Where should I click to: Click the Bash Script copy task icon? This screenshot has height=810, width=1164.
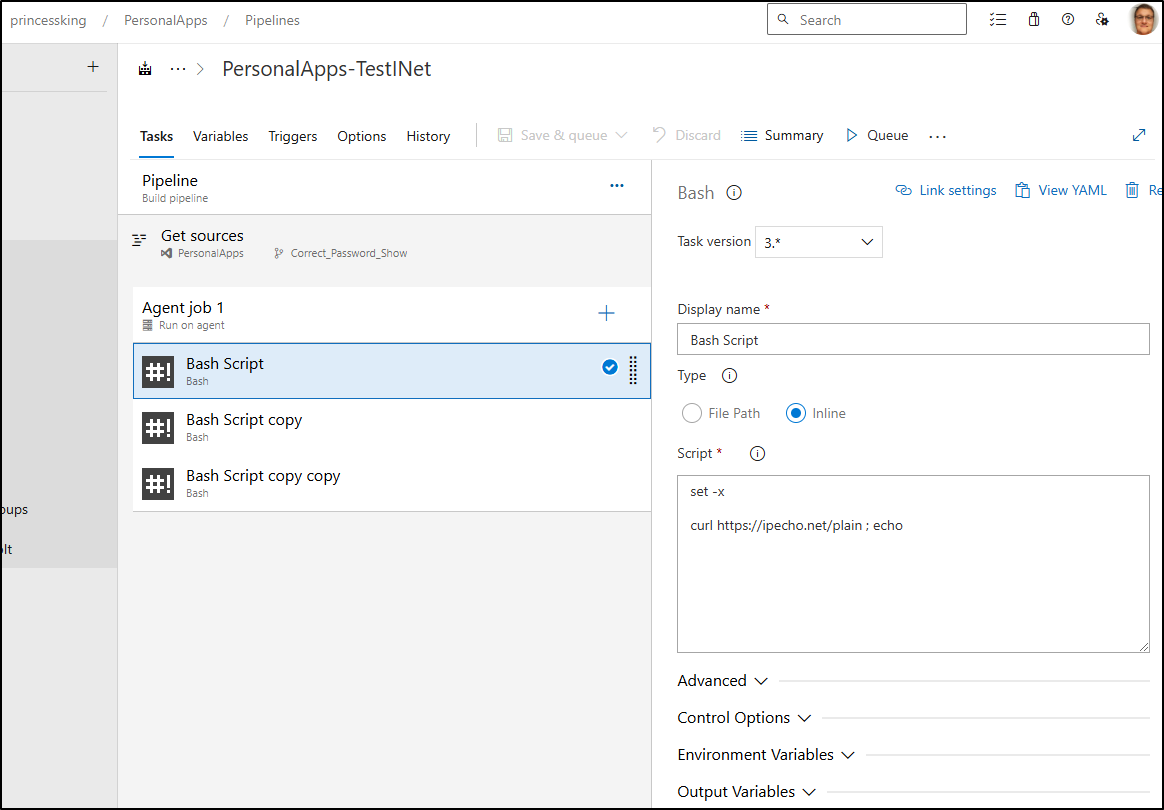(158, 428)
